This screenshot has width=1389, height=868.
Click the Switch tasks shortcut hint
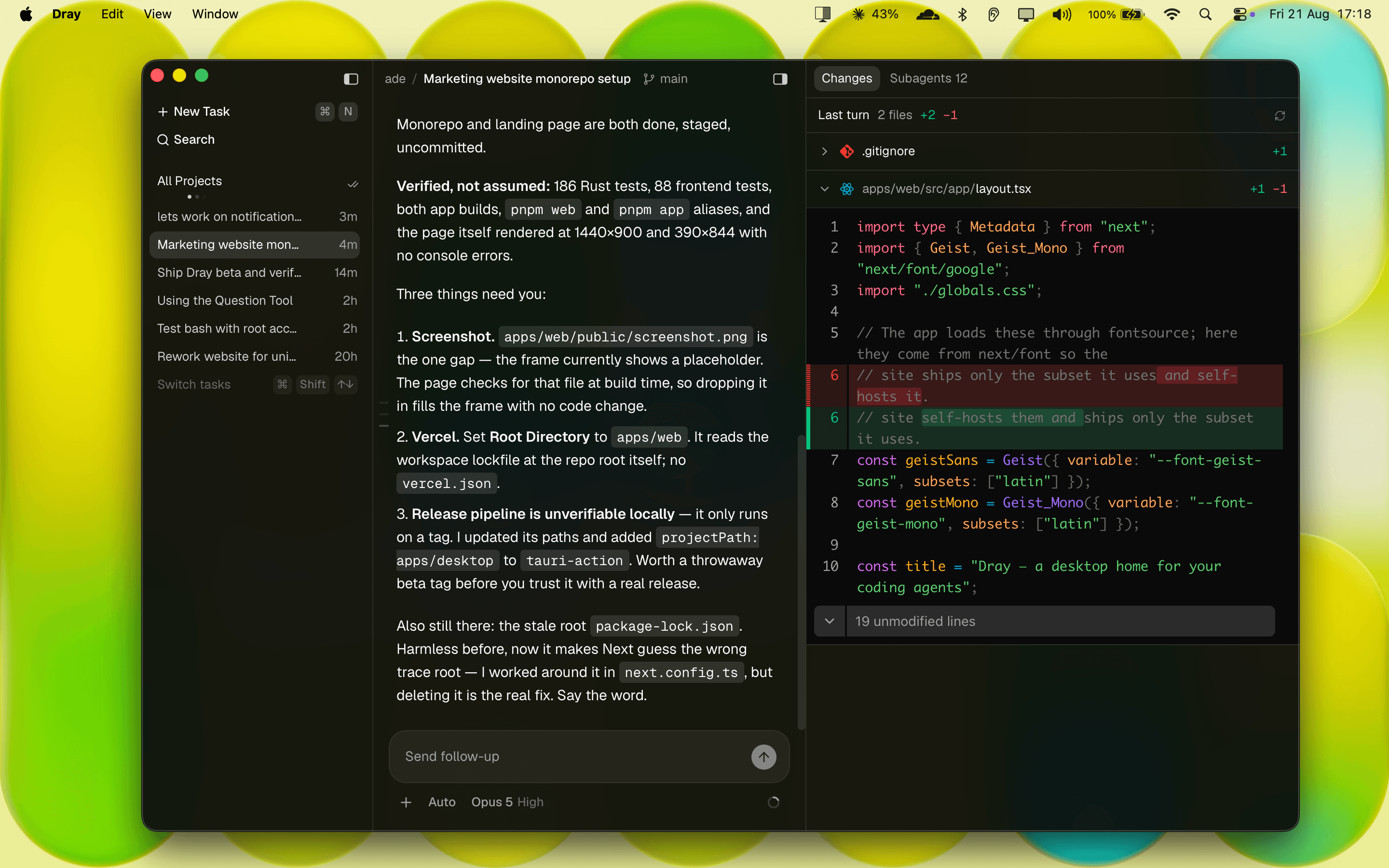[257, 384]
